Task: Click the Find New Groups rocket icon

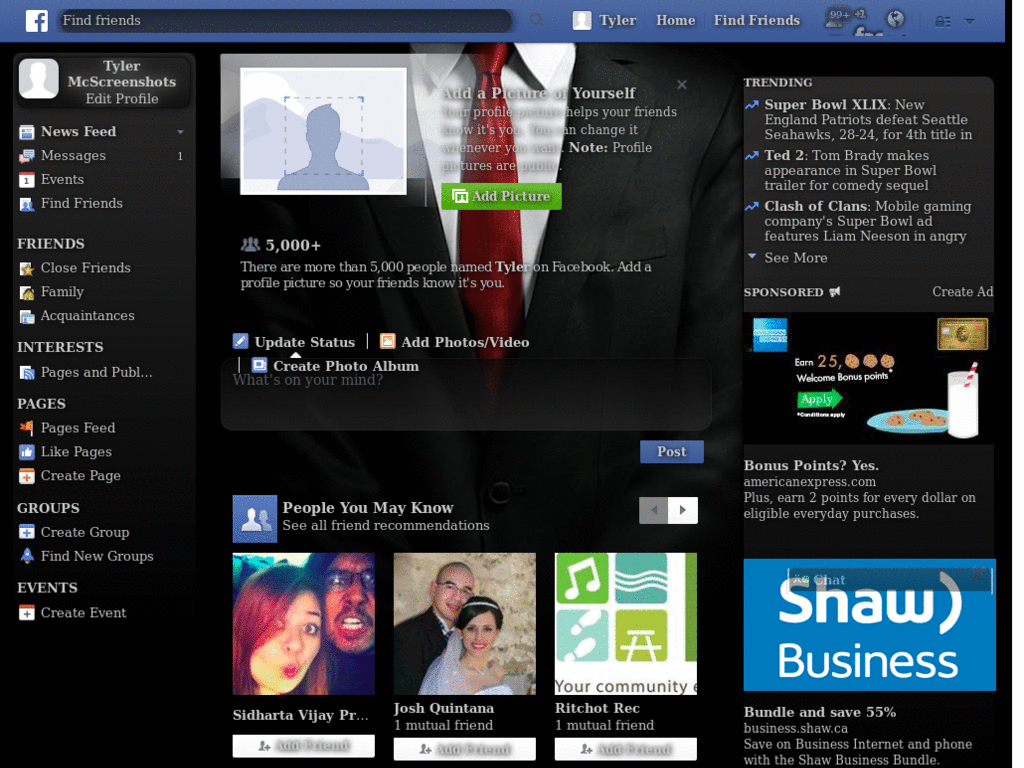Action: pyautogui.click(x=27, y=556)
